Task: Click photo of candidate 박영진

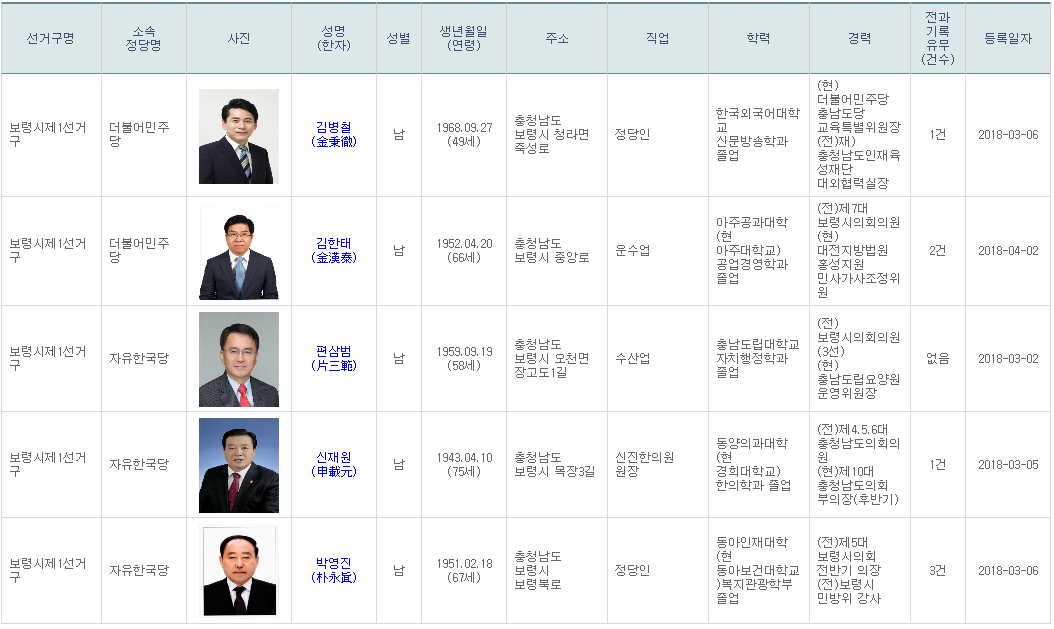Action: (x=239, y=571)
